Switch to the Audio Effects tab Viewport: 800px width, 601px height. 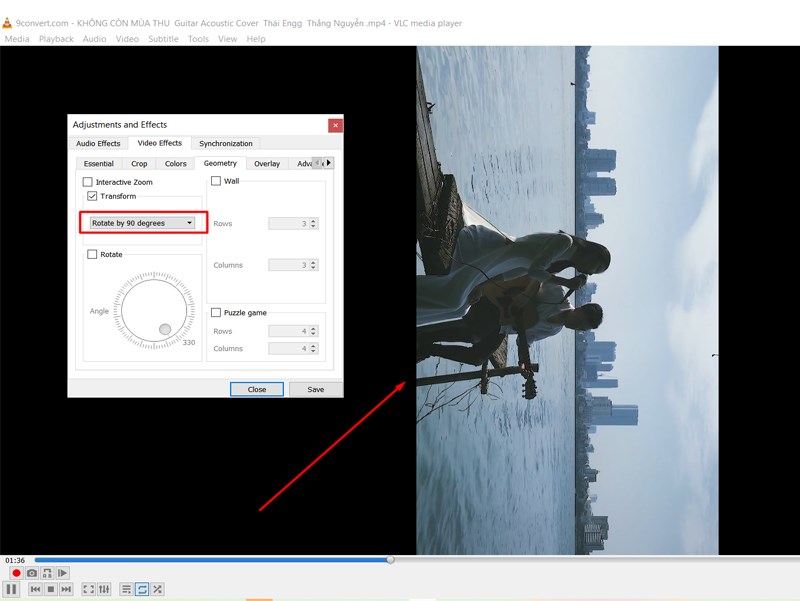pos(97,143)
